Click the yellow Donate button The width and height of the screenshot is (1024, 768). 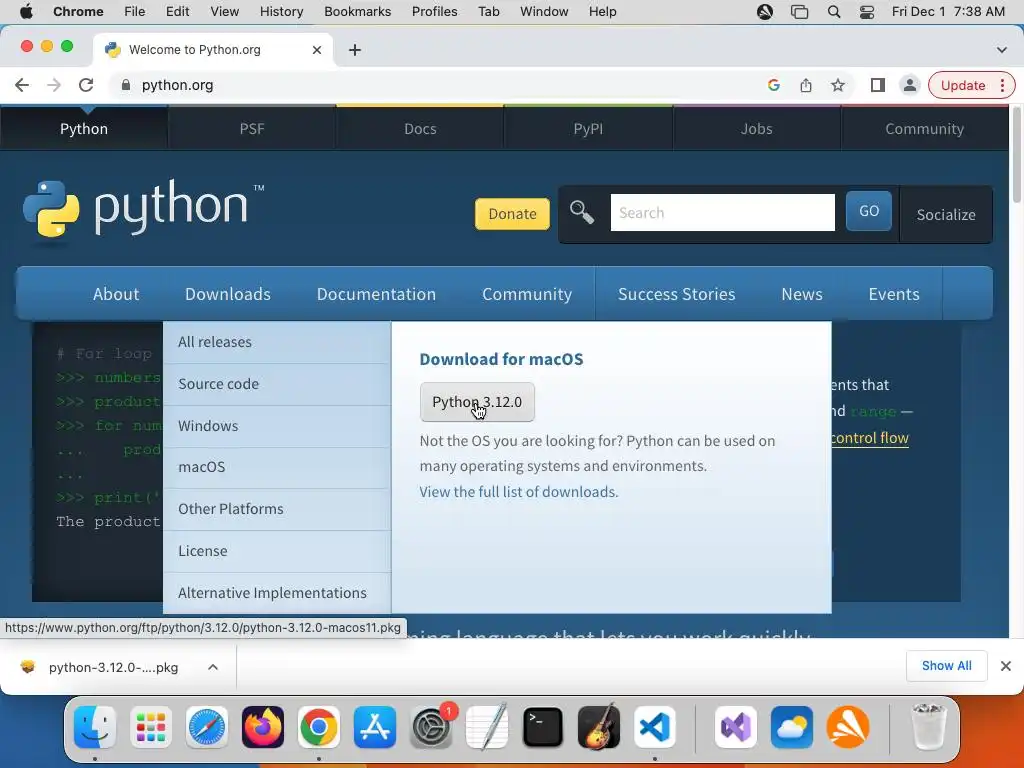coord(512,214)
